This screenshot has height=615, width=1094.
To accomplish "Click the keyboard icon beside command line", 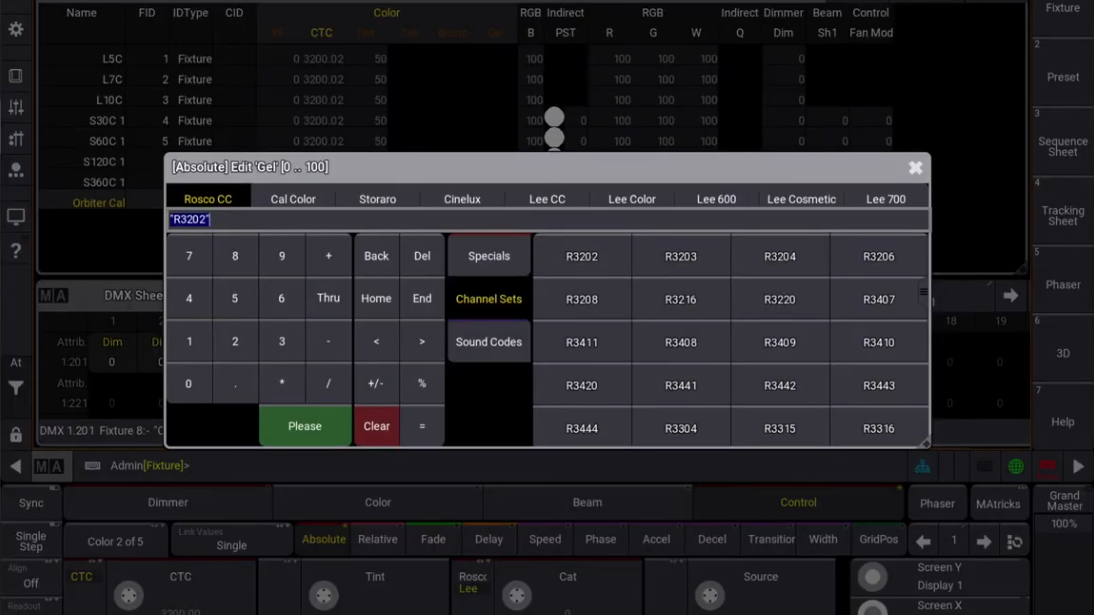I will click(x=92, y=466).
